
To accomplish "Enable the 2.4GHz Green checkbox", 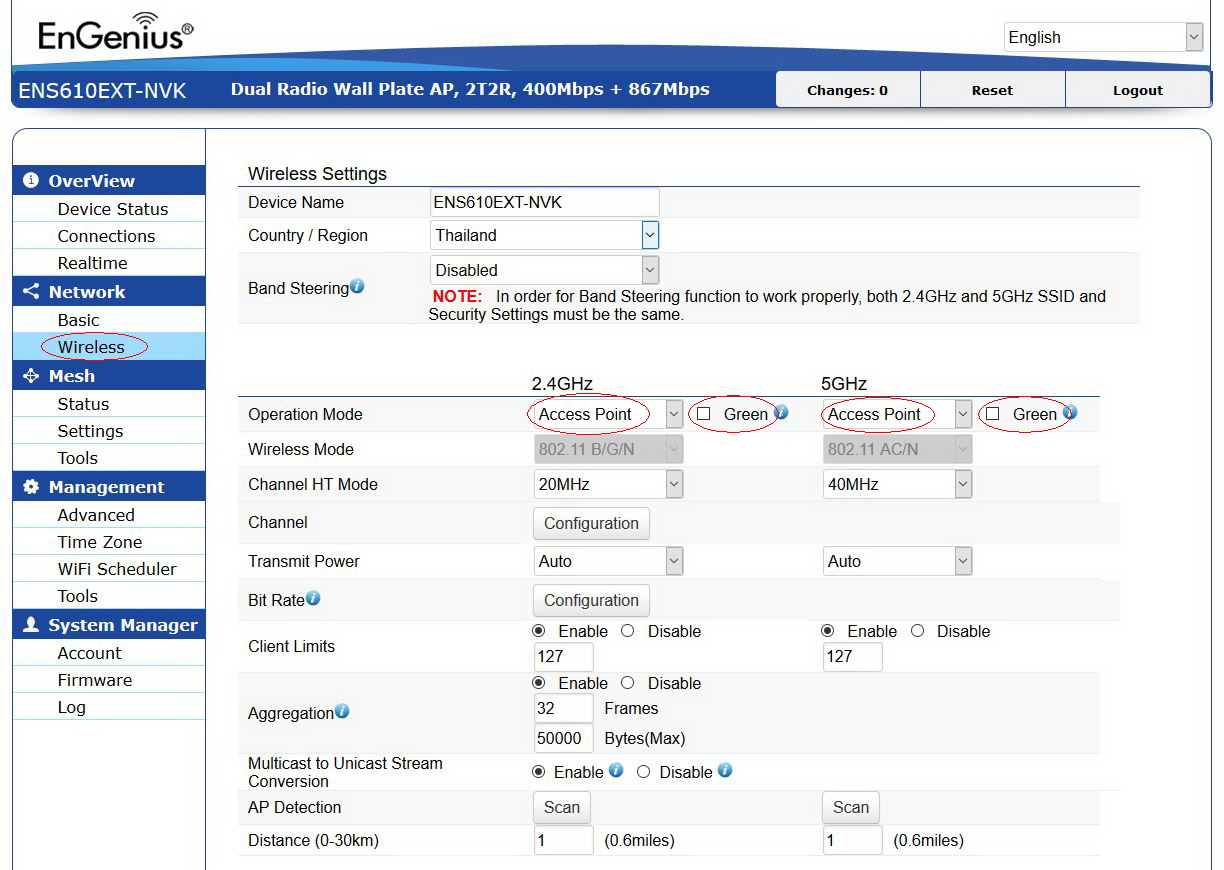I will [703, 413].
